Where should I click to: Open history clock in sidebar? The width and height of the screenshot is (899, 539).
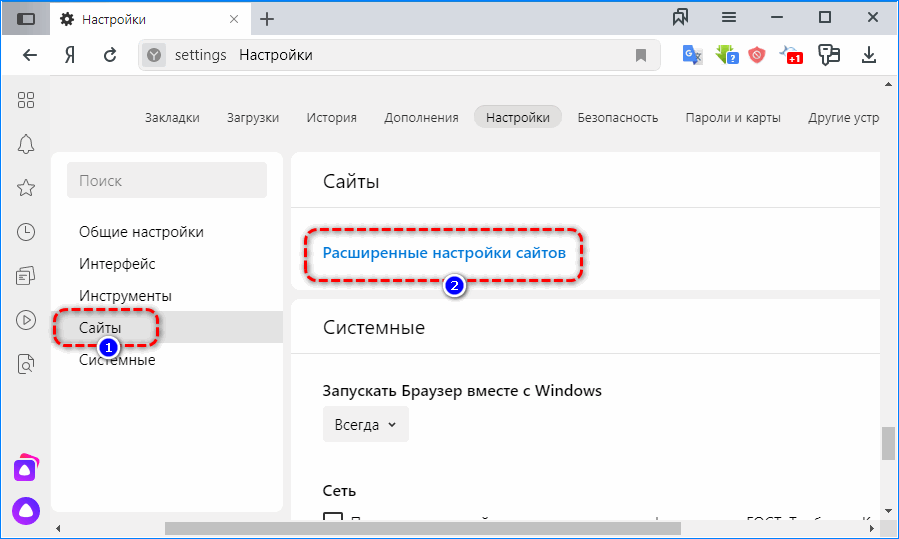26,232
